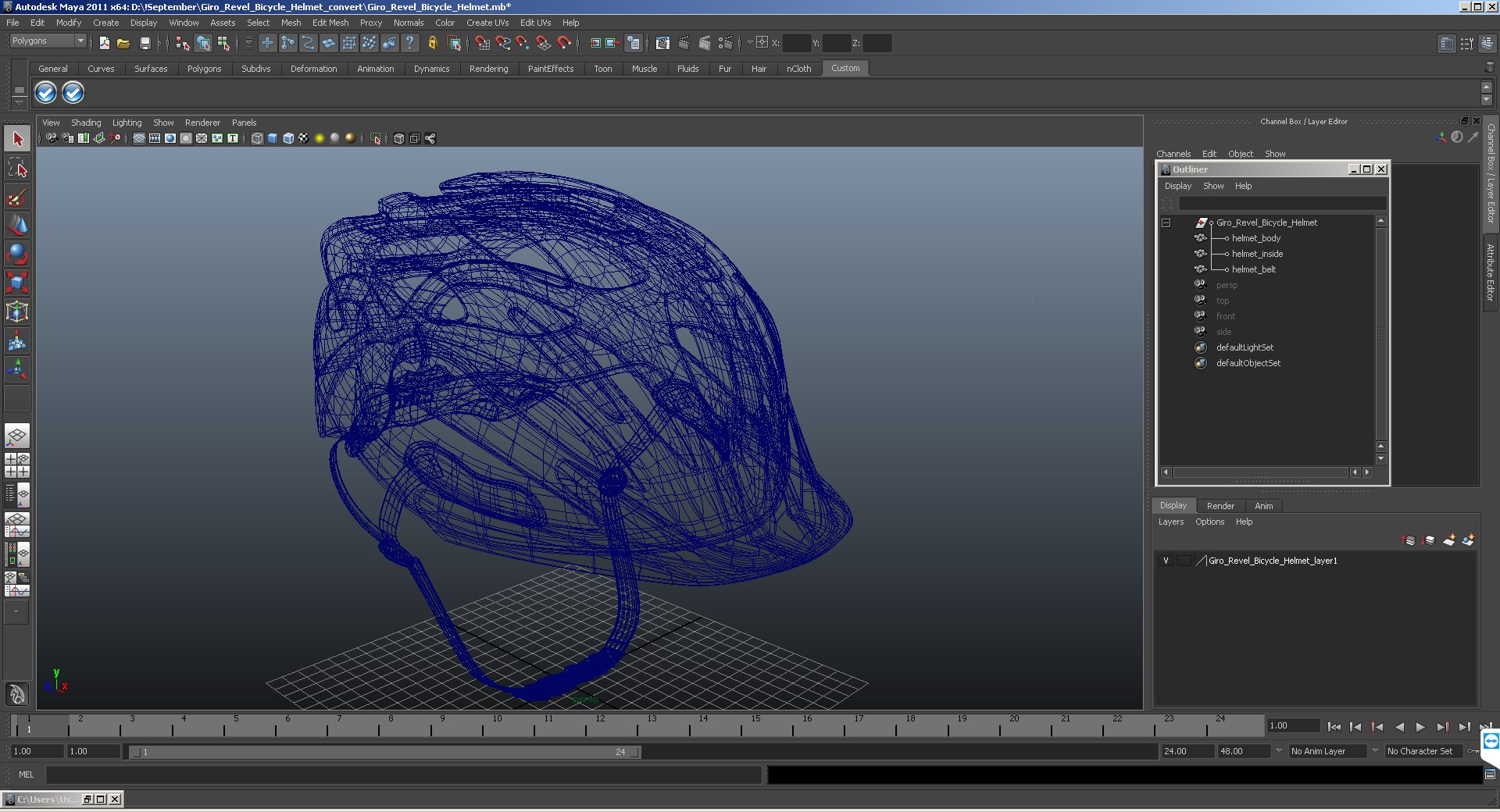
Task: Click the Select by Object Type icon
Action: click(203, 43)
